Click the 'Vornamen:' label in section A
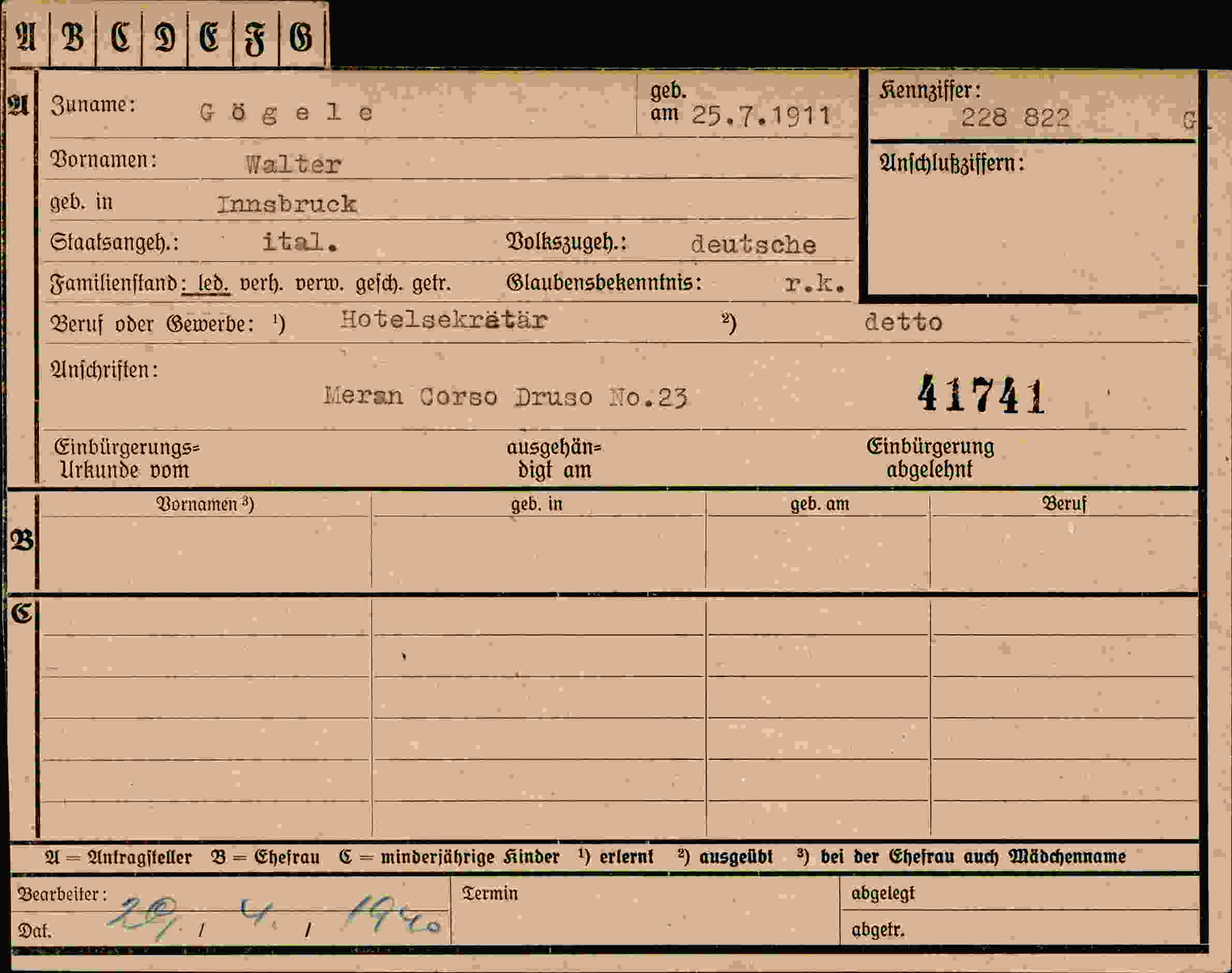This screenshot has width=1232, height=973. tap(104, 159)
